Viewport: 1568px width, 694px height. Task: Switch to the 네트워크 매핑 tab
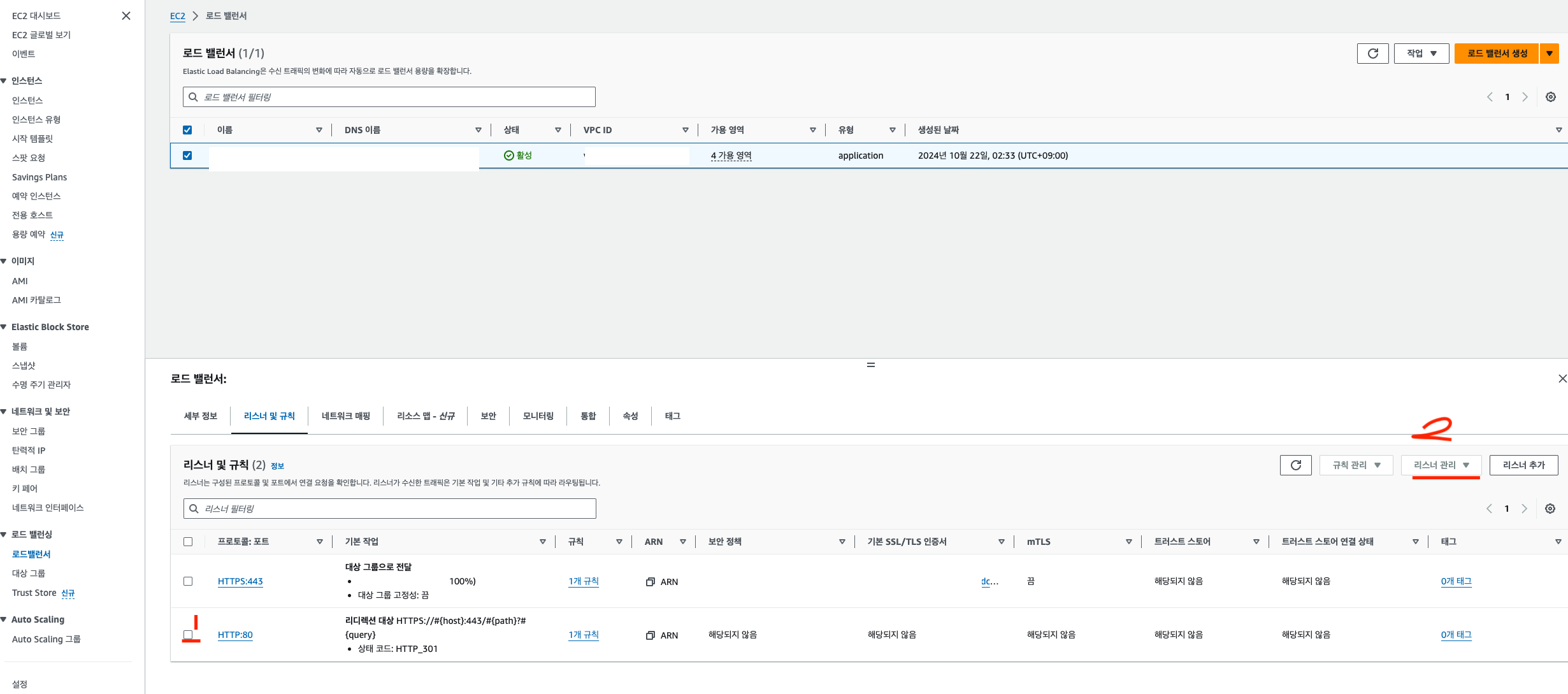[x=345, y=416]
